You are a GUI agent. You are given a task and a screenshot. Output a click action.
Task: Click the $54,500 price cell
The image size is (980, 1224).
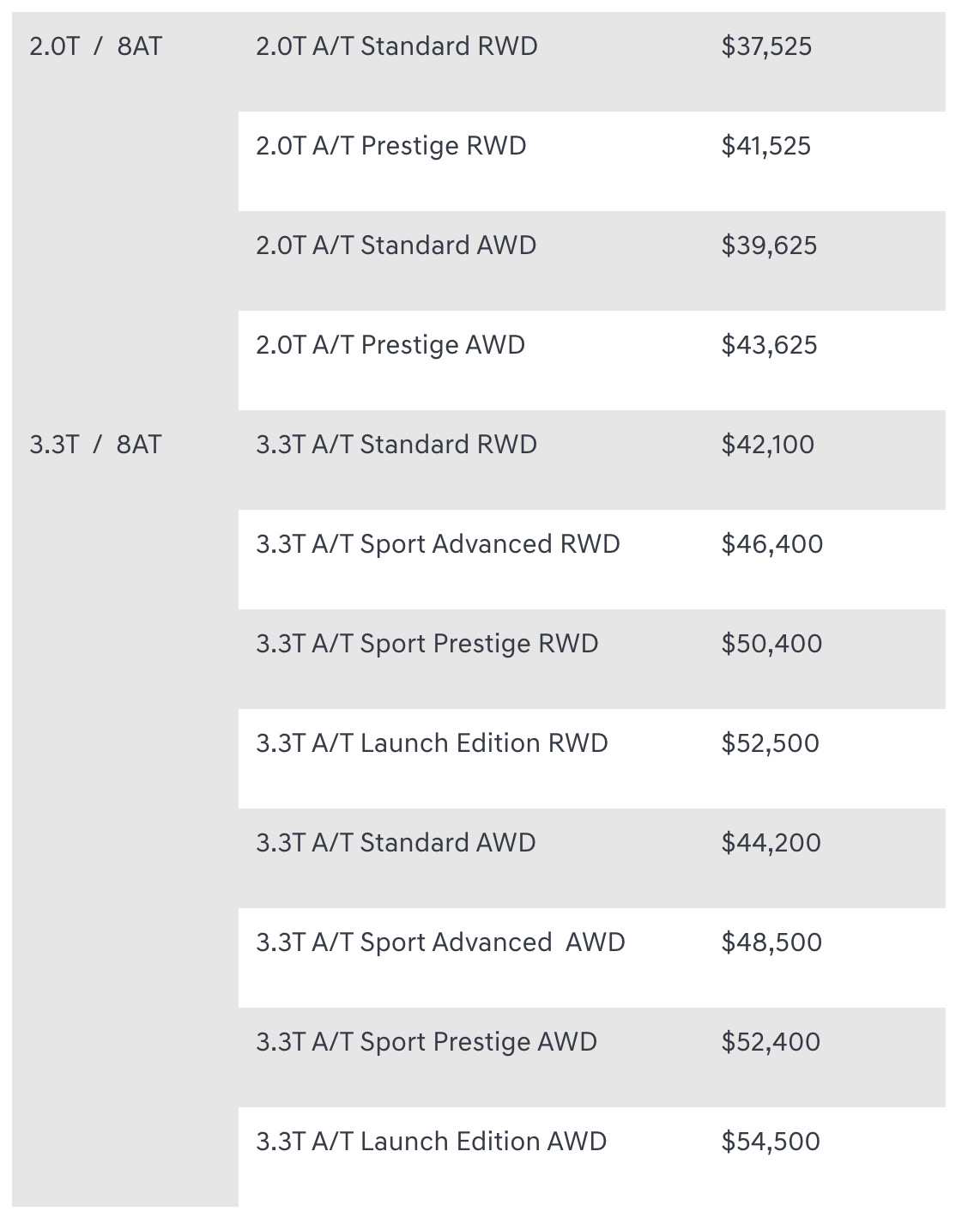pos(771,1142)
